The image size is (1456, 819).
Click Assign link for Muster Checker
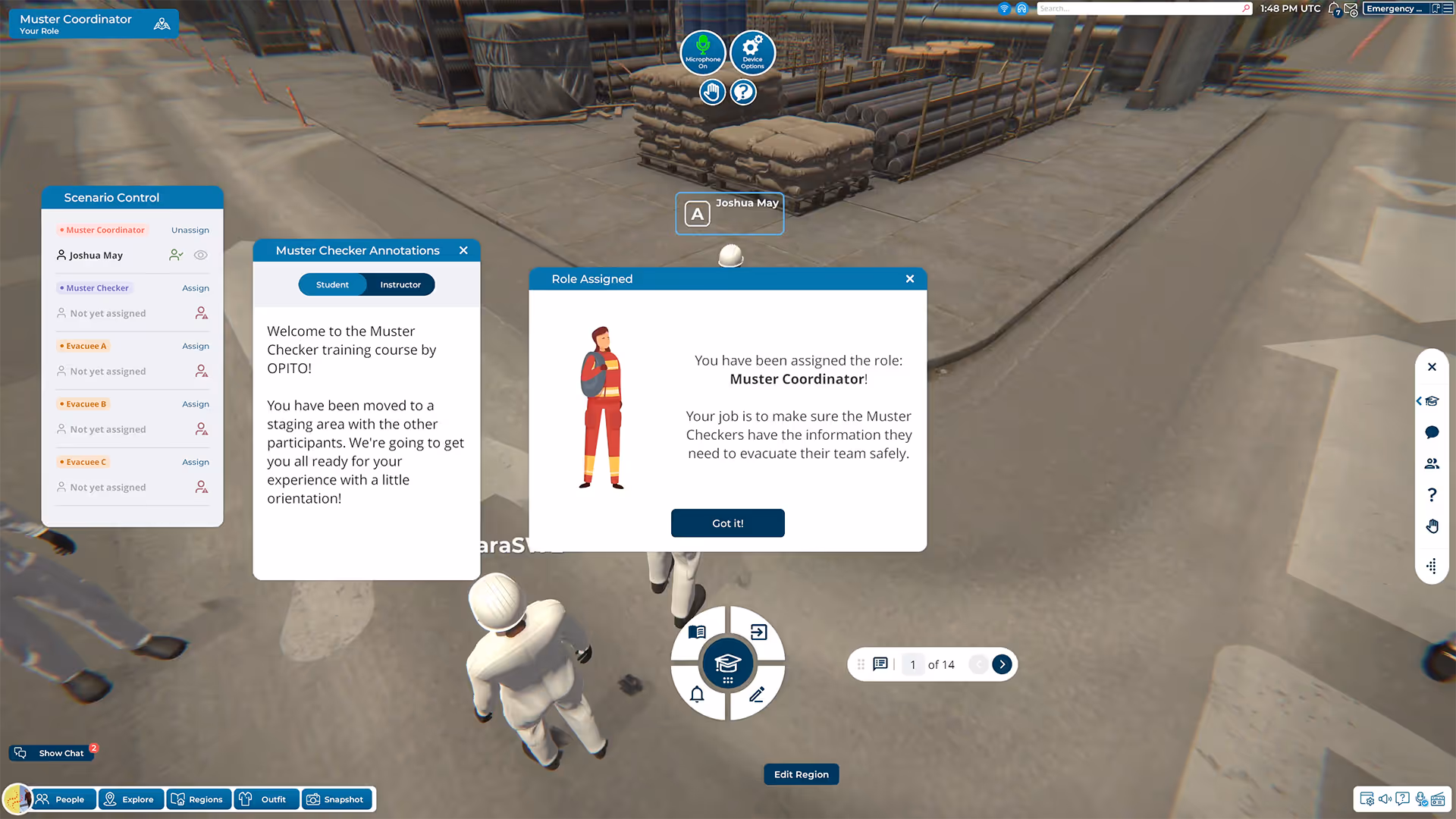(195, 288)
